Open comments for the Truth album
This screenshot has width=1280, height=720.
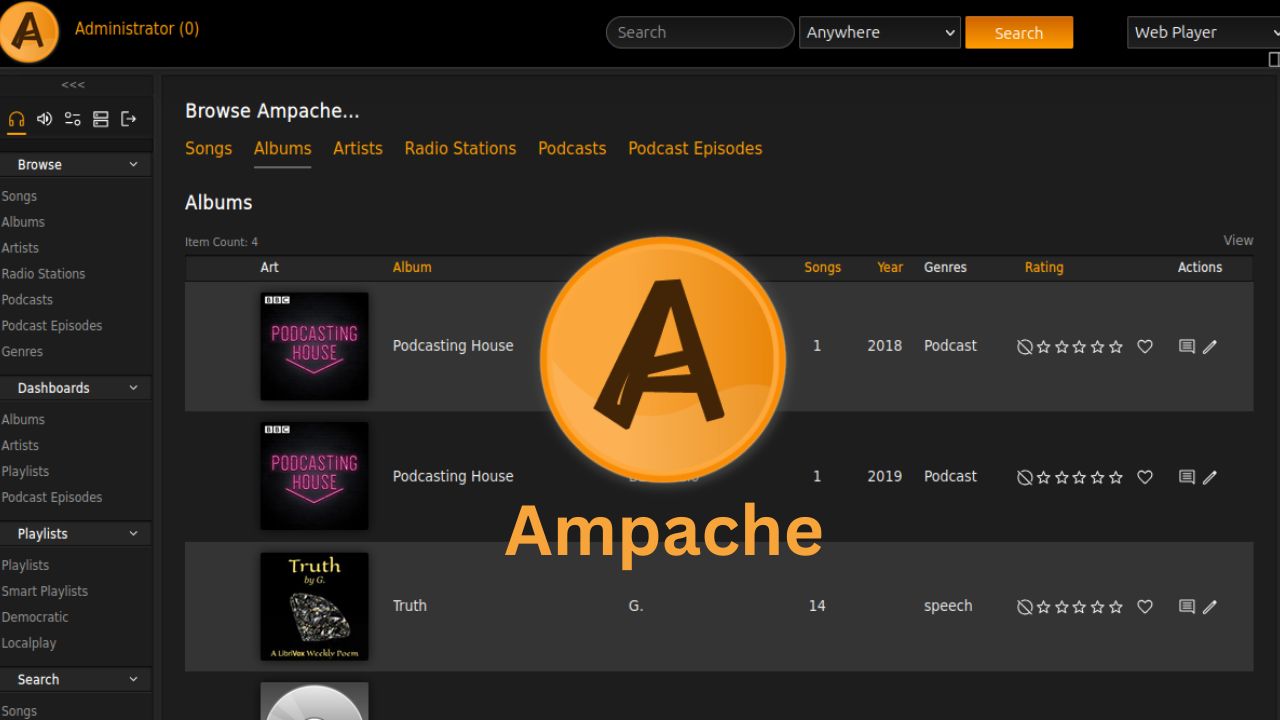(1187, 605)
